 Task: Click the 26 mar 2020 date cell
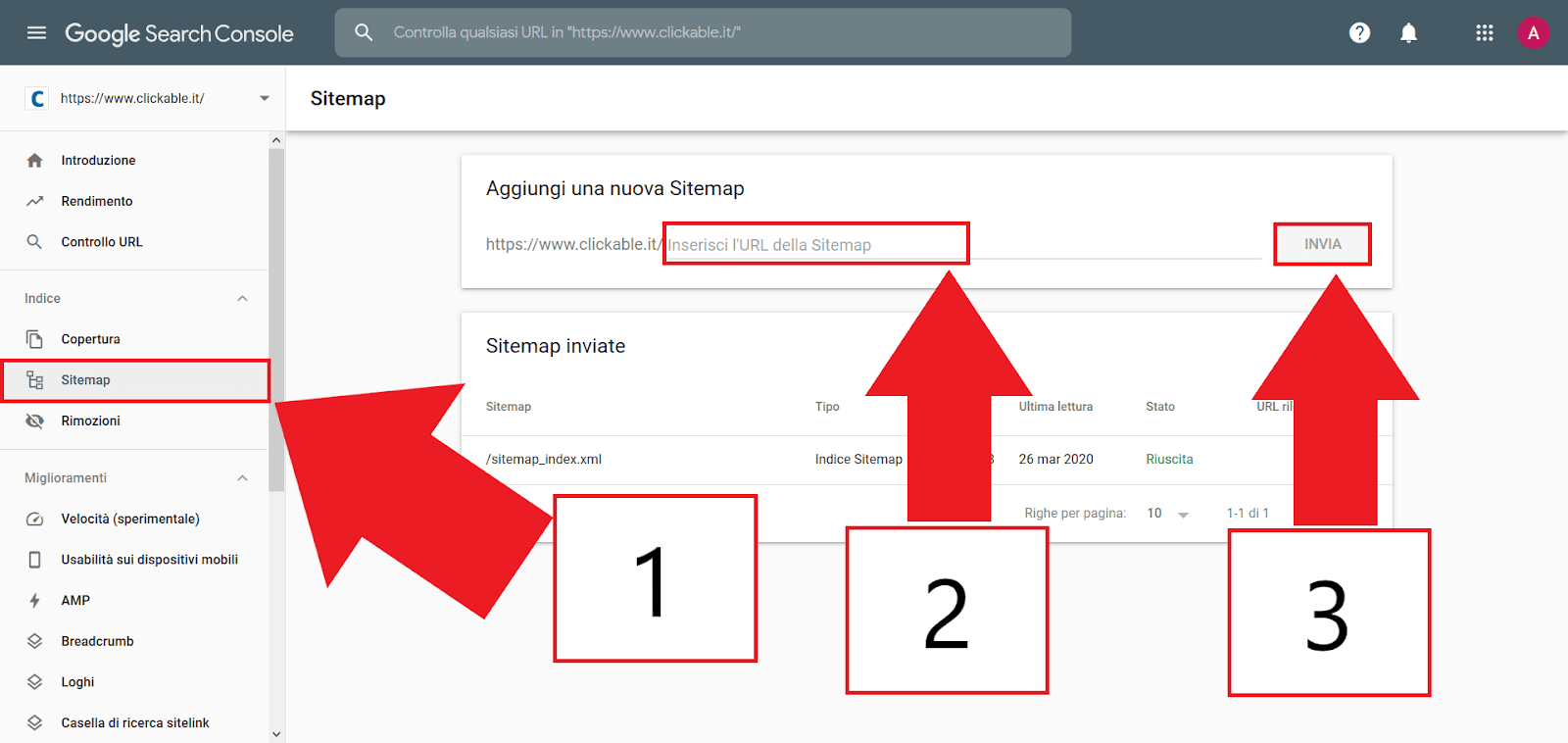tap(1055, 460)
